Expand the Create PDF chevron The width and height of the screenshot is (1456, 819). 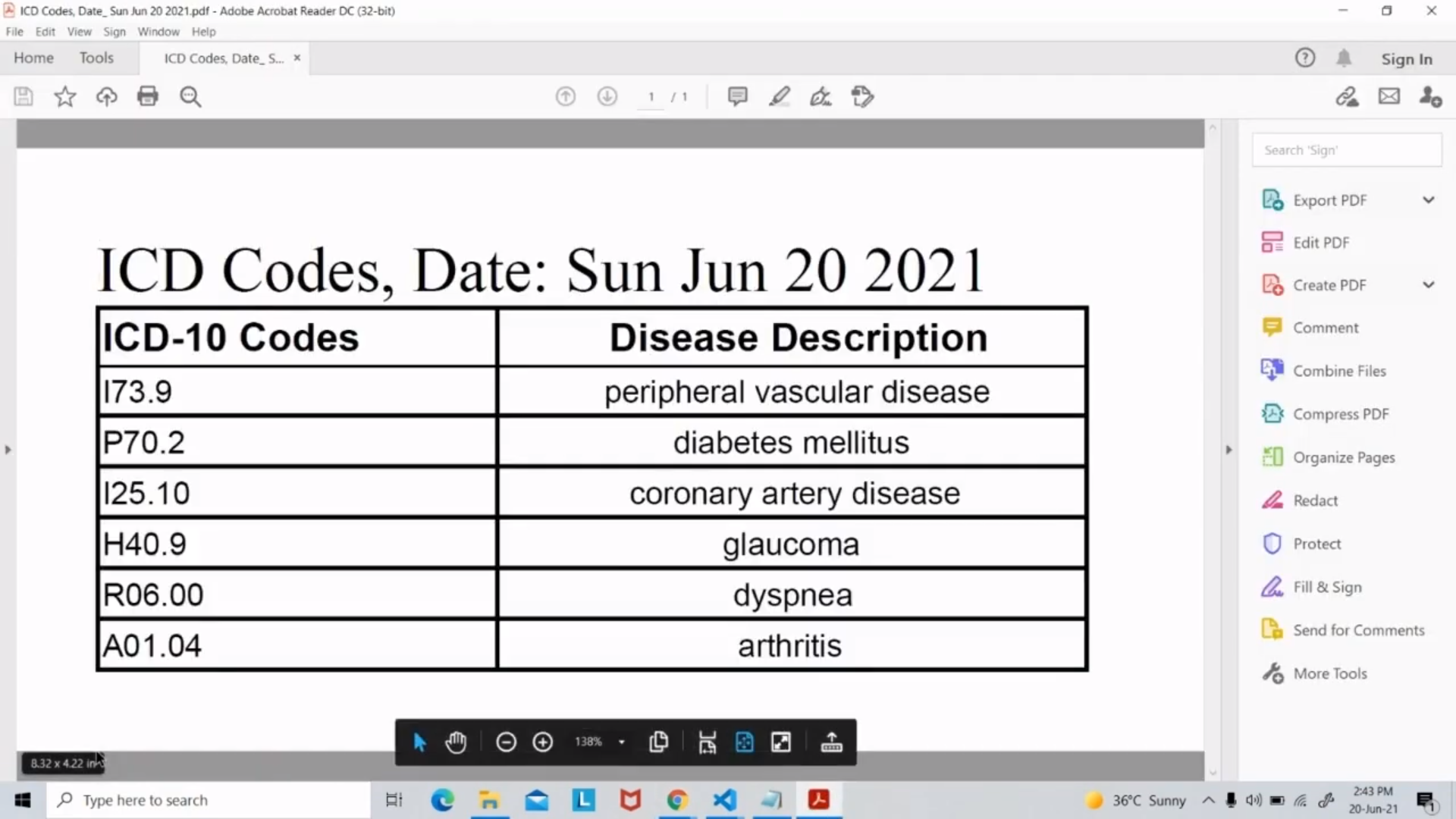(1429, 285)
